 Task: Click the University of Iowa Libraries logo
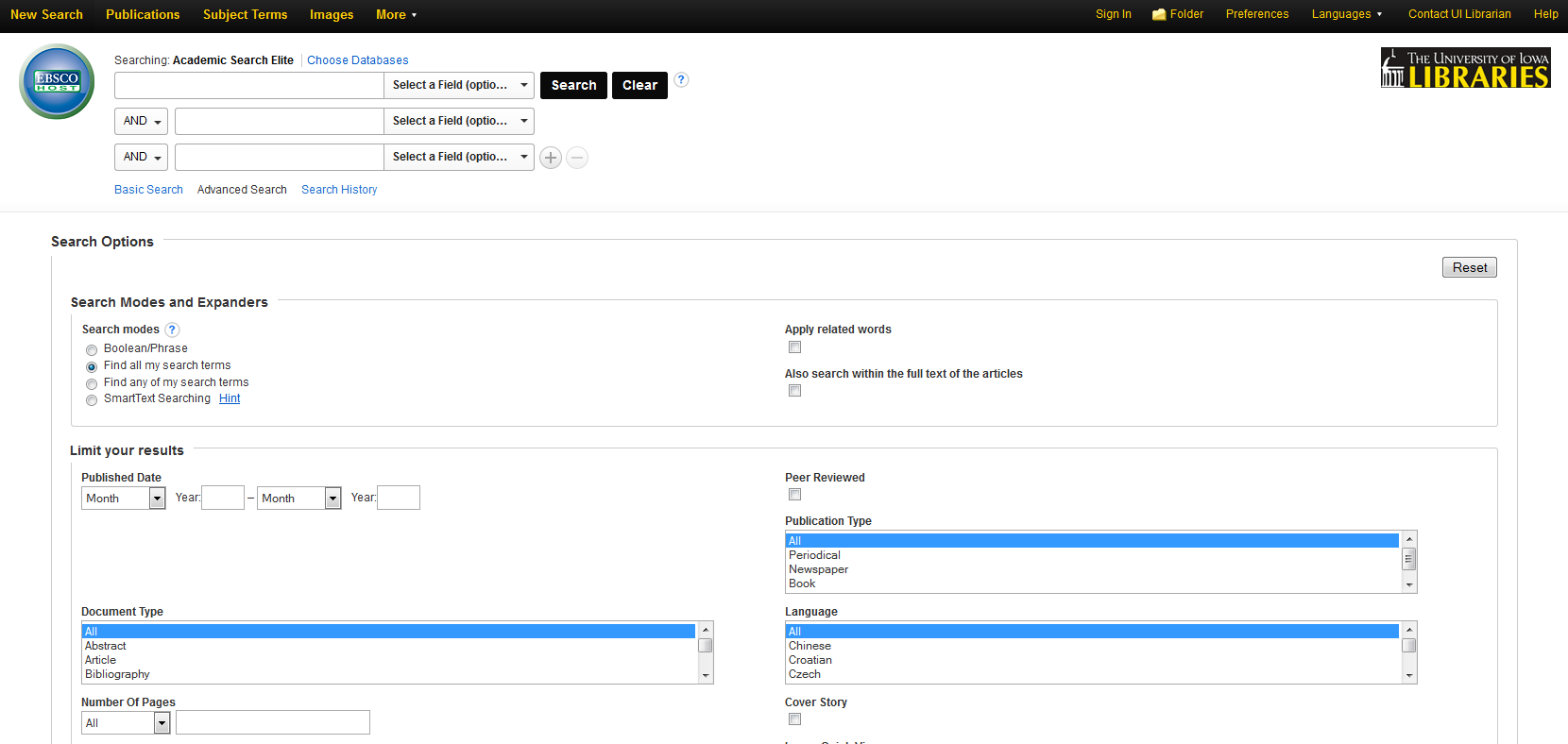click(x=1465, y=69)
